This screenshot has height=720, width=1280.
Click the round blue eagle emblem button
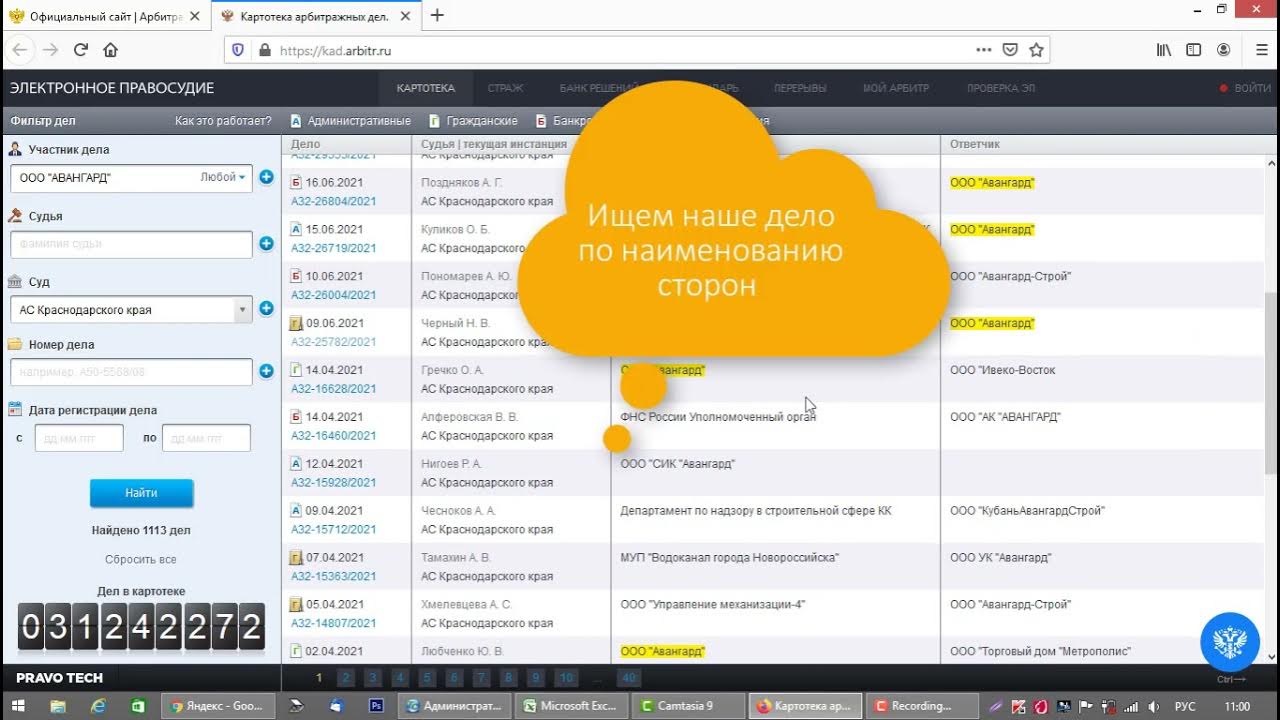[1229, 642]
